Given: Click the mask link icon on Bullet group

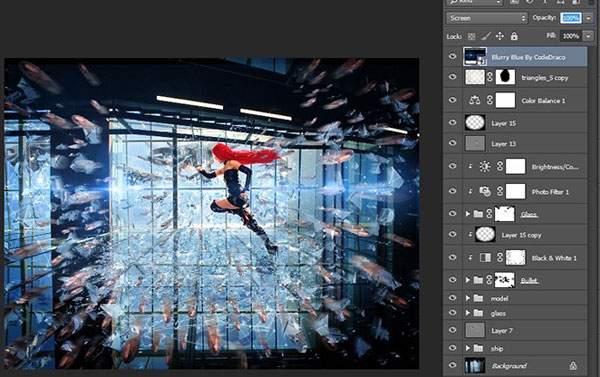Looking at the screenshot, I should [489, 280].
